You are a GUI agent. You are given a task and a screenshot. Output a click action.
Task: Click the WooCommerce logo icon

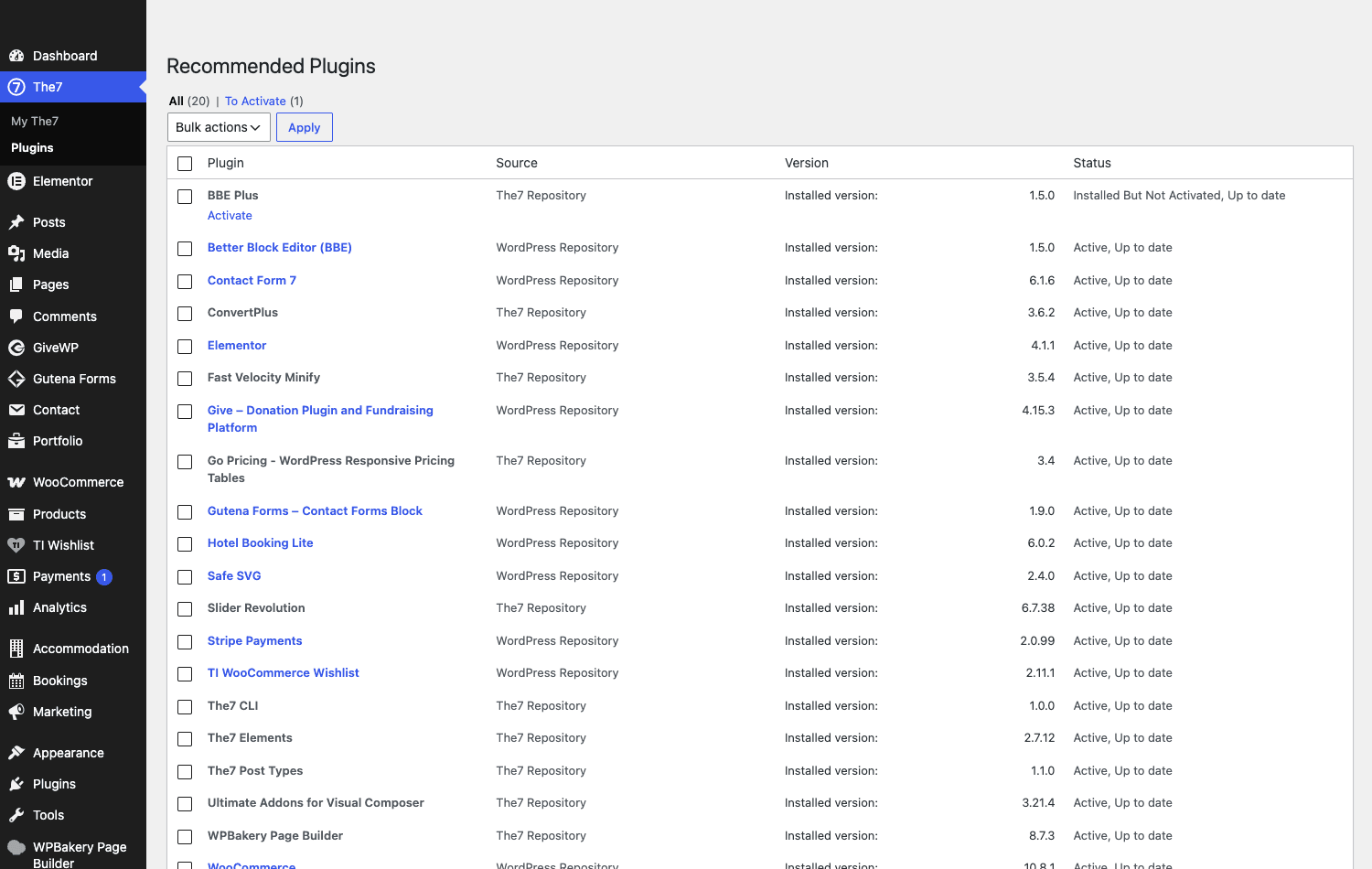16,482
